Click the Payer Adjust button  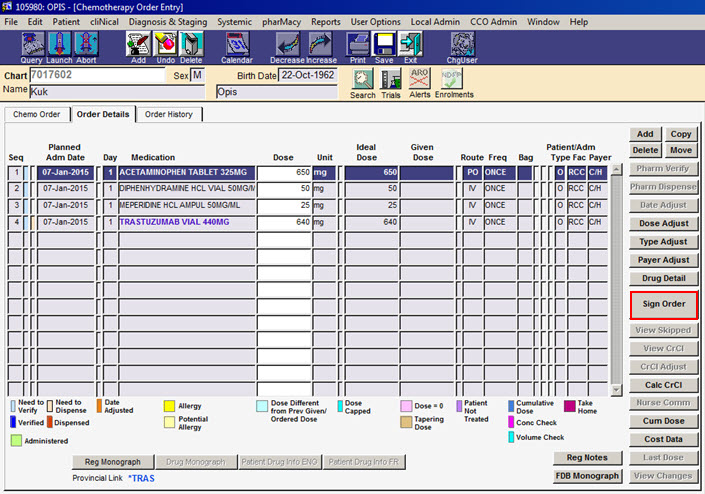pos(664,260)
